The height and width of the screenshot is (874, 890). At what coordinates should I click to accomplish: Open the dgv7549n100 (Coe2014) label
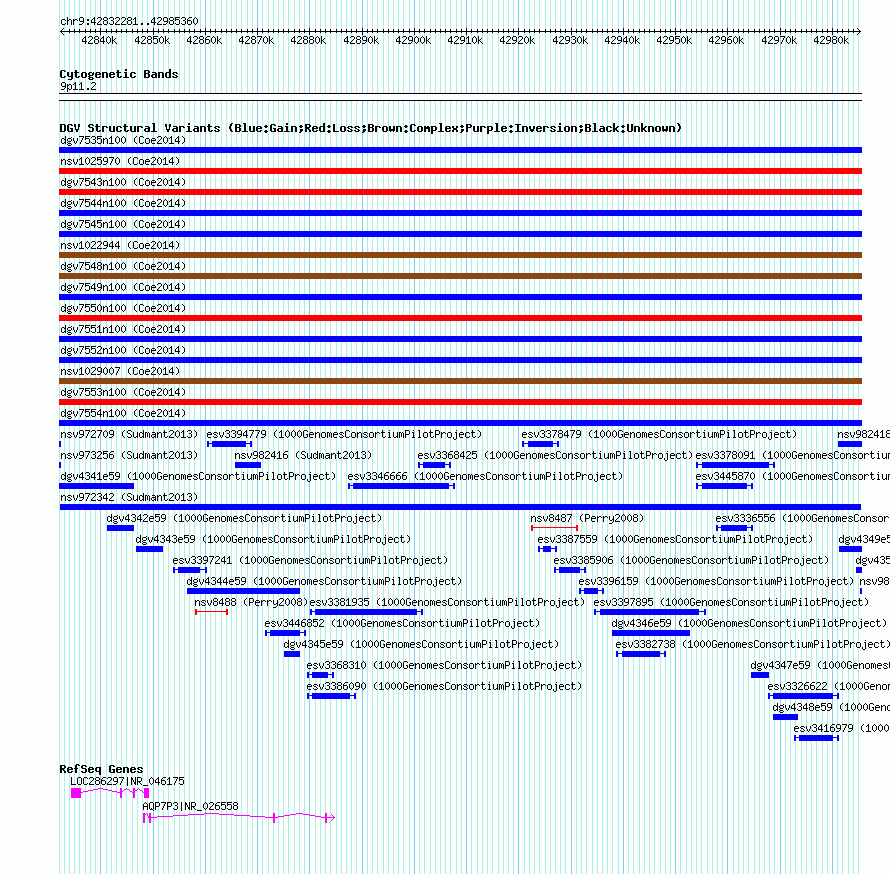click(123, 287)
